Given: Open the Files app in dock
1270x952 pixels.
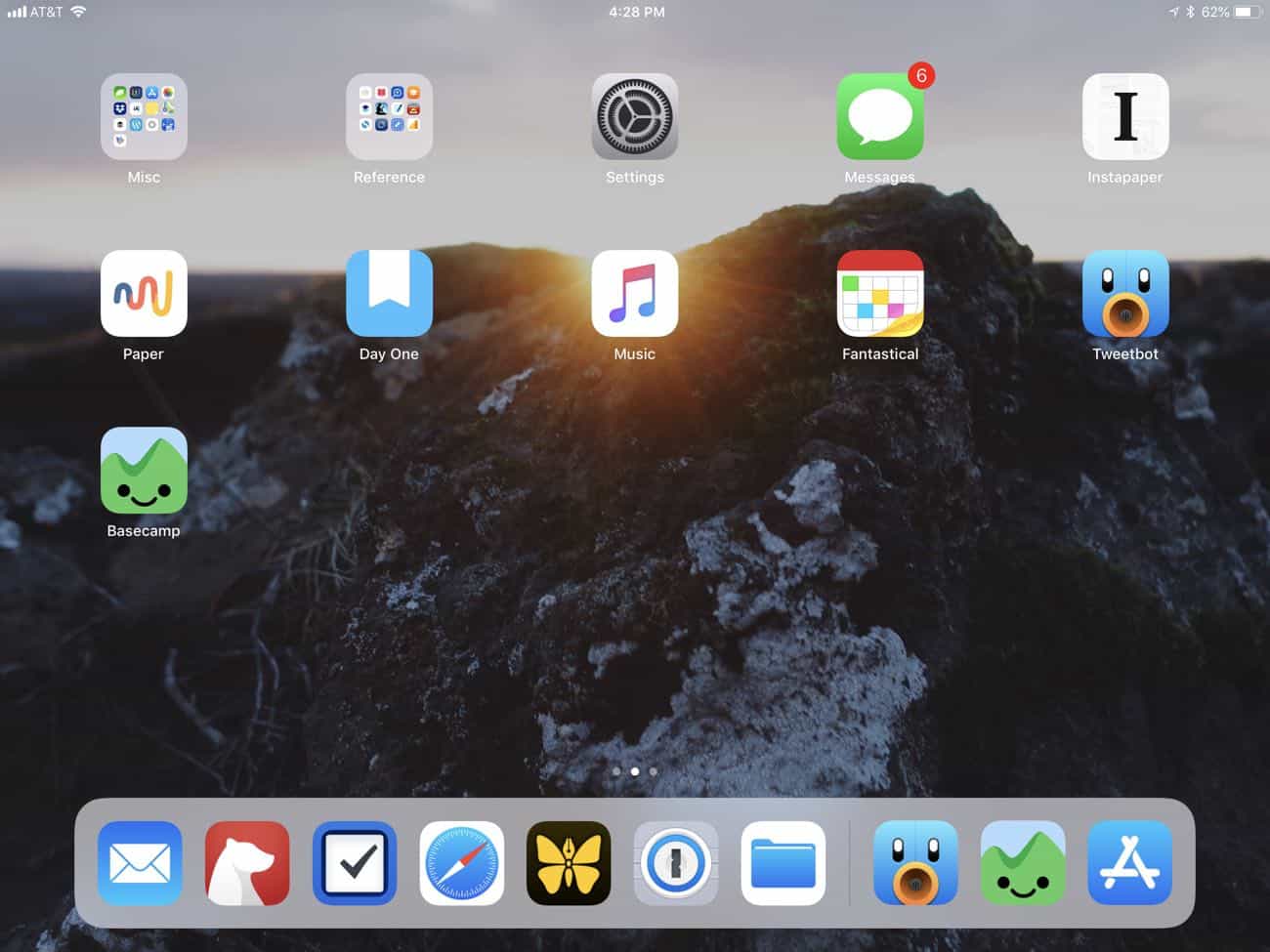Looking at the screenshot, I should click(783, 863).
